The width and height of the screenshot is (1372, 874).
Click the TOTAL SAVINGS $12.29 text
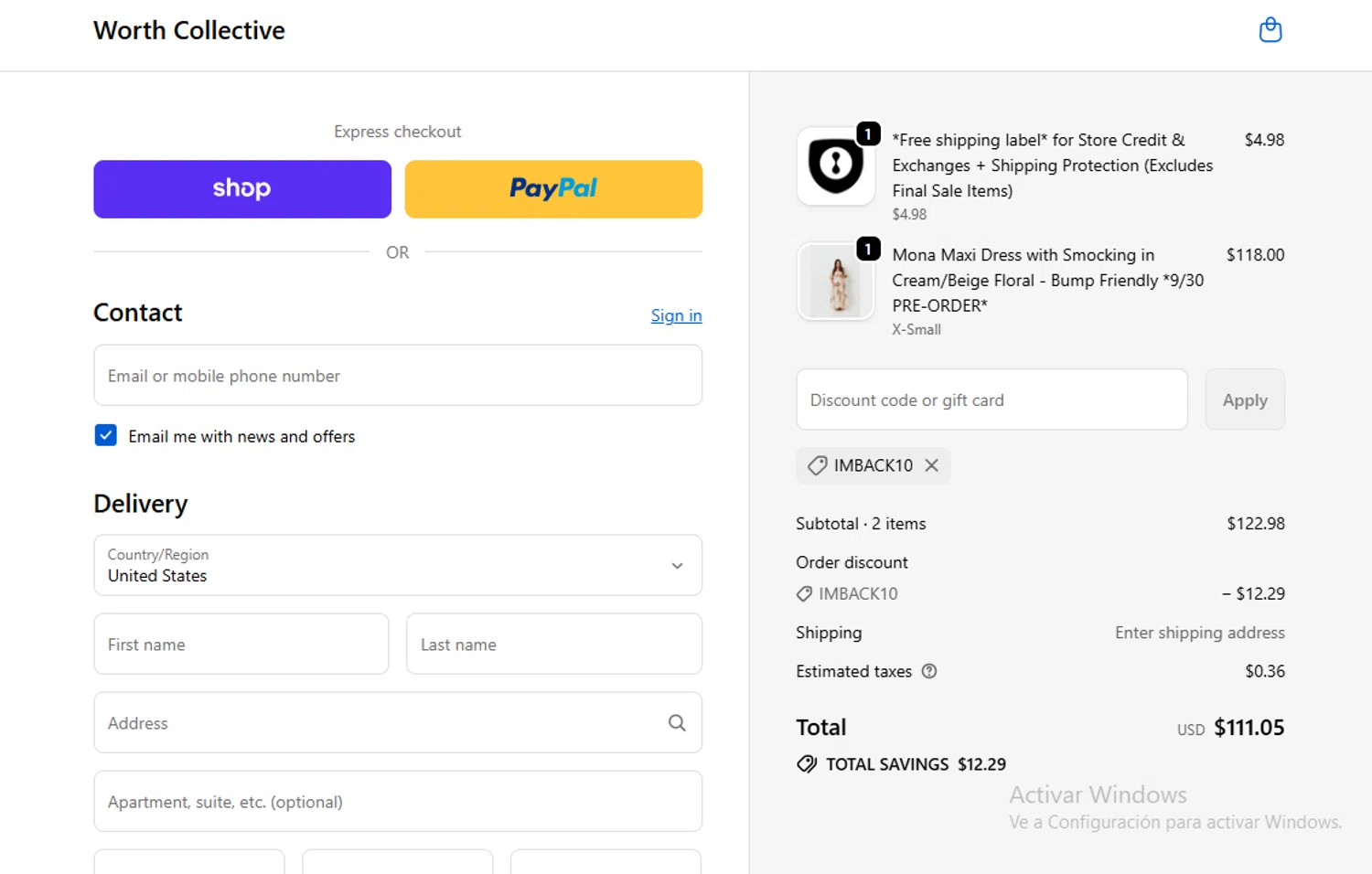(x=916, y=764)
